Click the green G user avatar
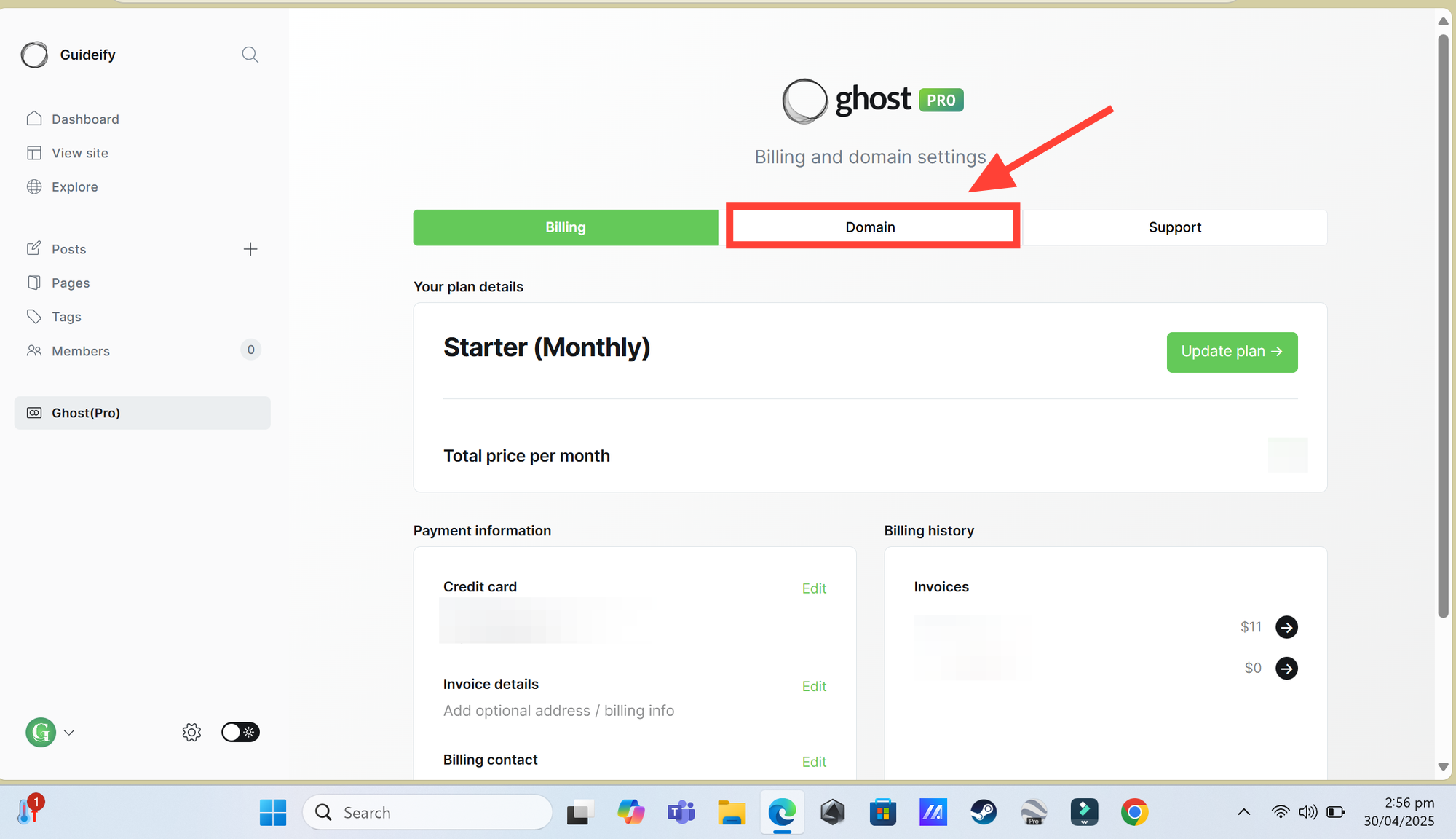 (41, 732)
